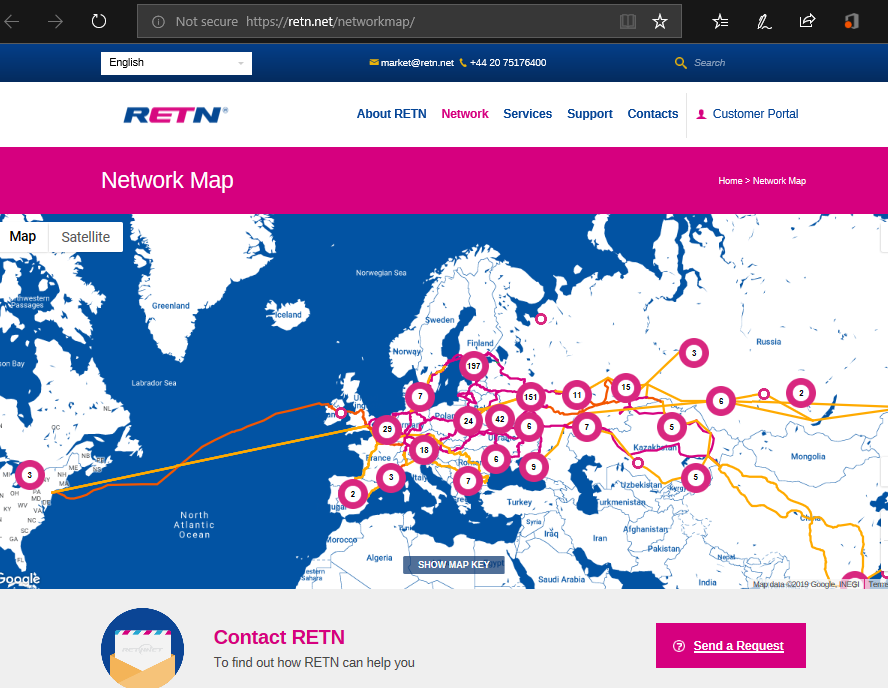The width and height of the screenshot is (888, 688).
Task: Open the About RETN menu
Action: (391, 114)
